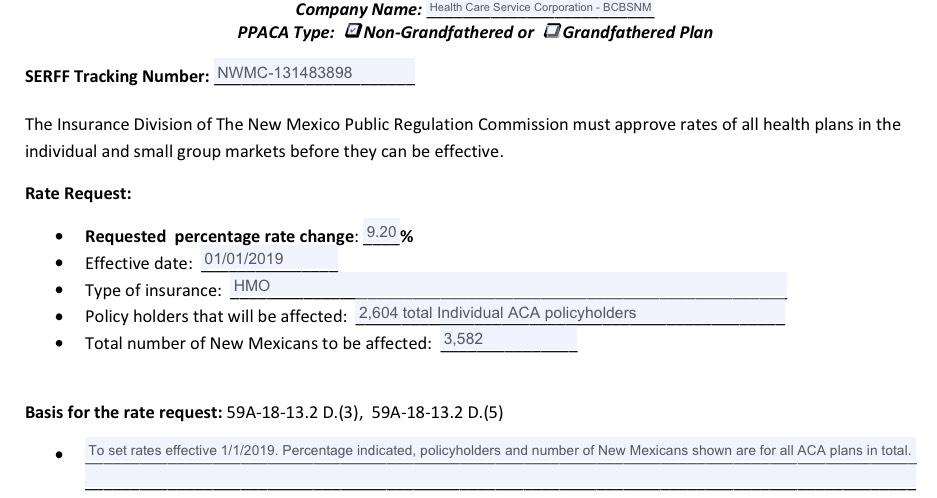The height and width of the screenshot is (498, 937).
Task: Tick the Grandfathered Plan checkbox
Action: click(x=551, y=31)
